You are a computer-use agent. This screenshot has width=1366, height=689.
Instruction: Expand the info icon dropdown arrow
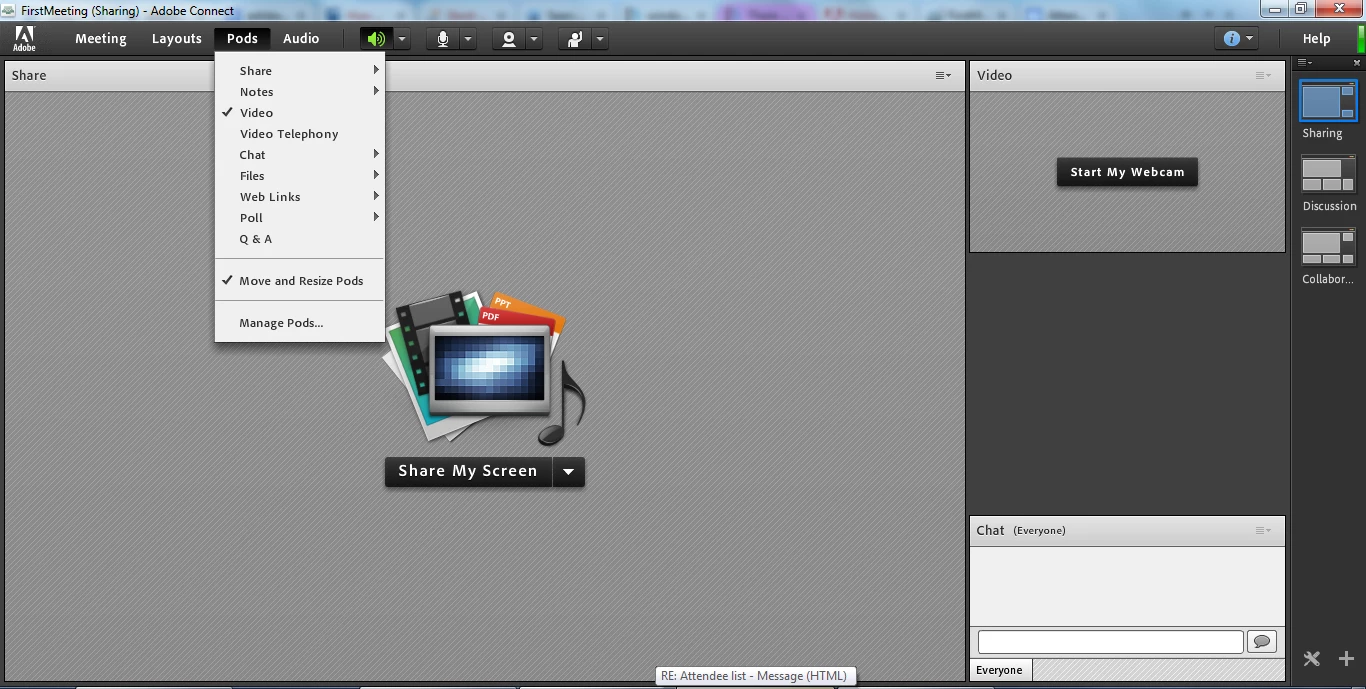coord(1250,39)
